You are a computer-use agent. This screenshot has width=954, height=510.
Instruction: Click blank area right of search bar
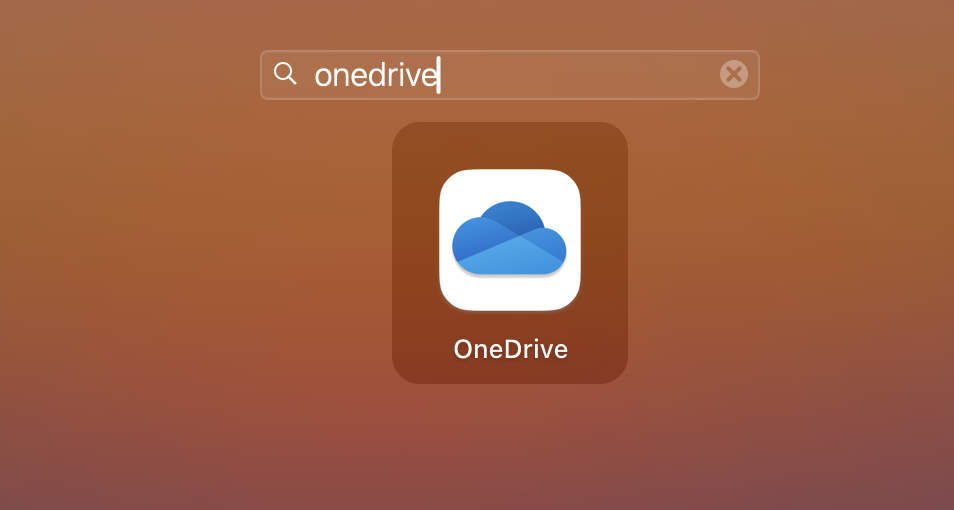click(x=860, y=75)
